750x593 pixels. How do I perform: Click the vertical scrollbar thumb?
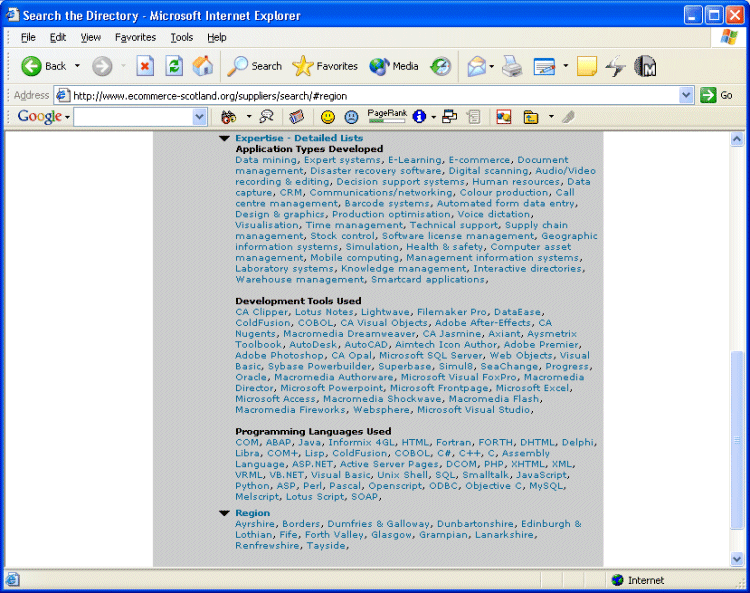click(x=737, y=440)
